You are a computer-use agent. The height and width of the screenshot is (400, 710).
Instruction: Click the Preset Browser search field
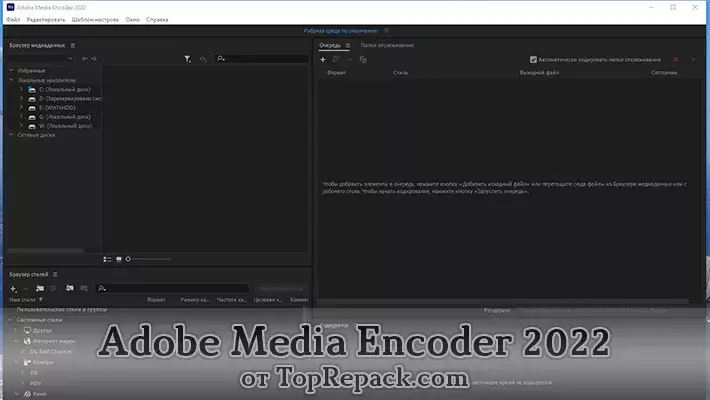click(x=173, y=289)
